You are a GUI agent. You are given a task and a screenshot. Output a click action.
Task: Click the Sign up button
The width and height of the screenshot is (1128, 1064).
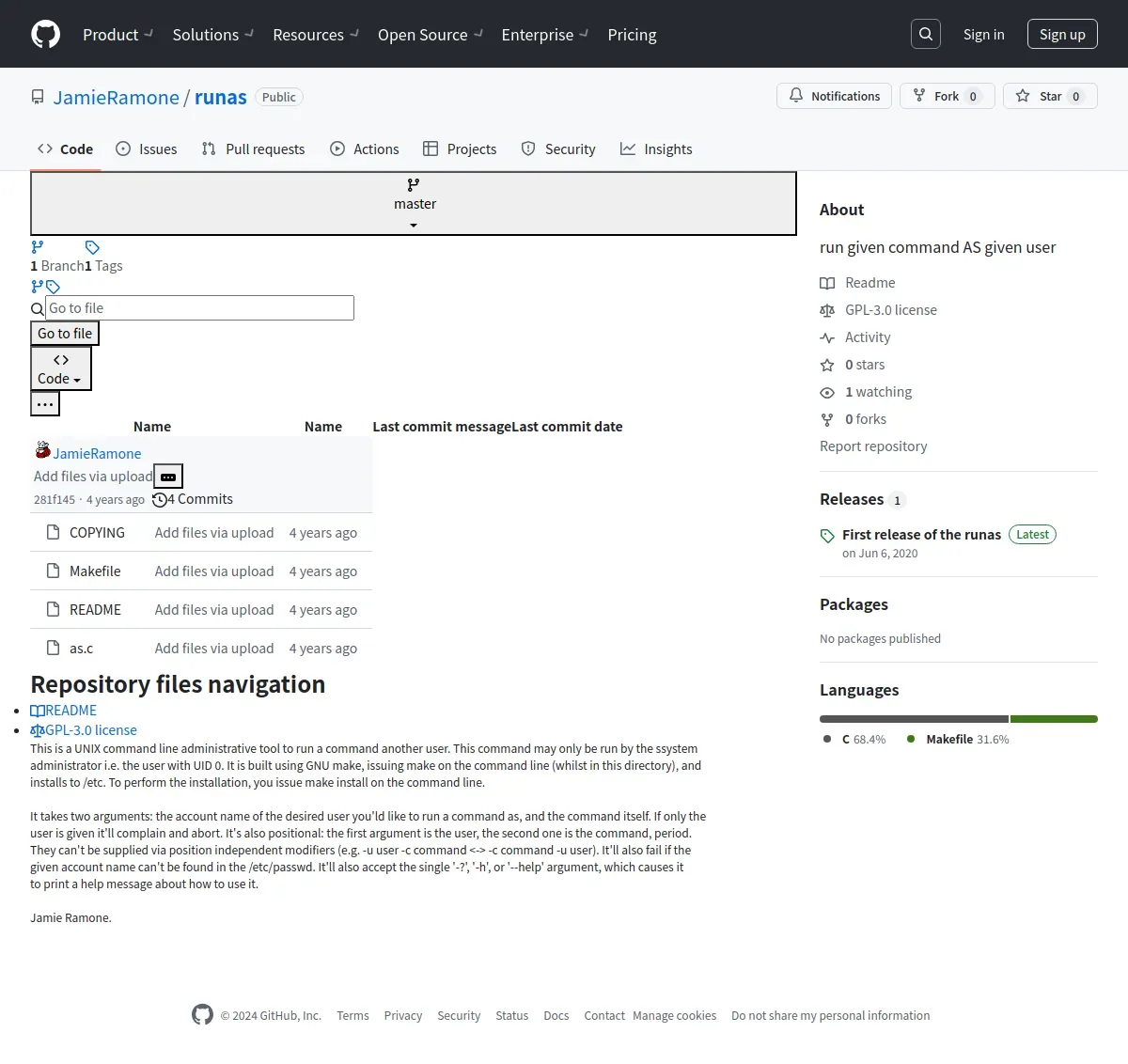1062,34
